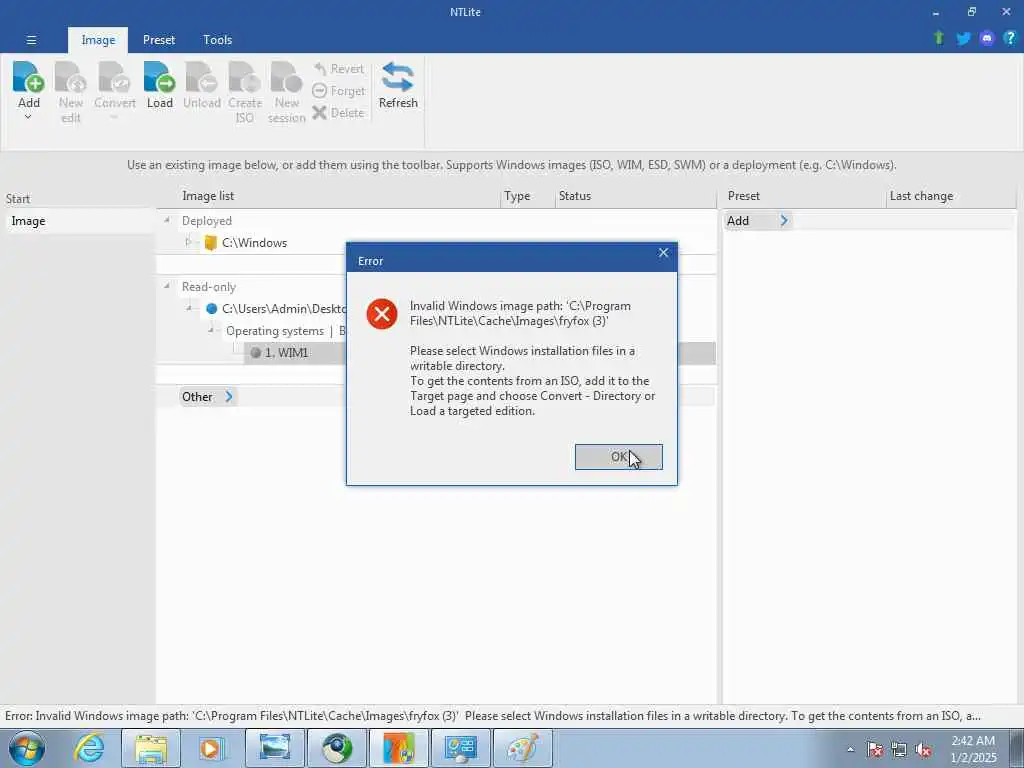Click the muted volume tray icon
The image size is (1024, 768).
click(x=923, y=750)
